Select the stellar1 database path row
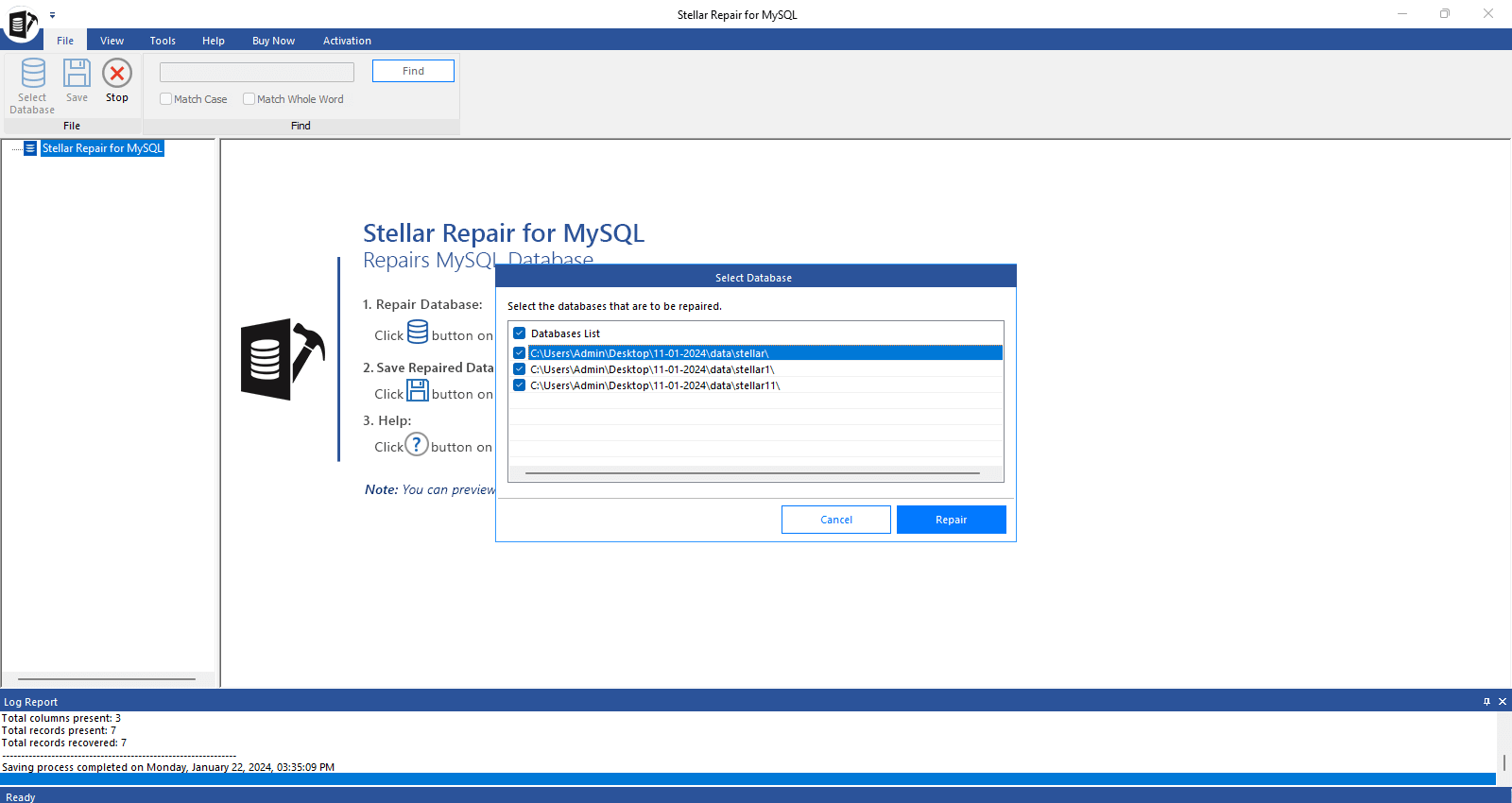The height and width of the screenshot is (803, 1512). [x=756, y=369]
